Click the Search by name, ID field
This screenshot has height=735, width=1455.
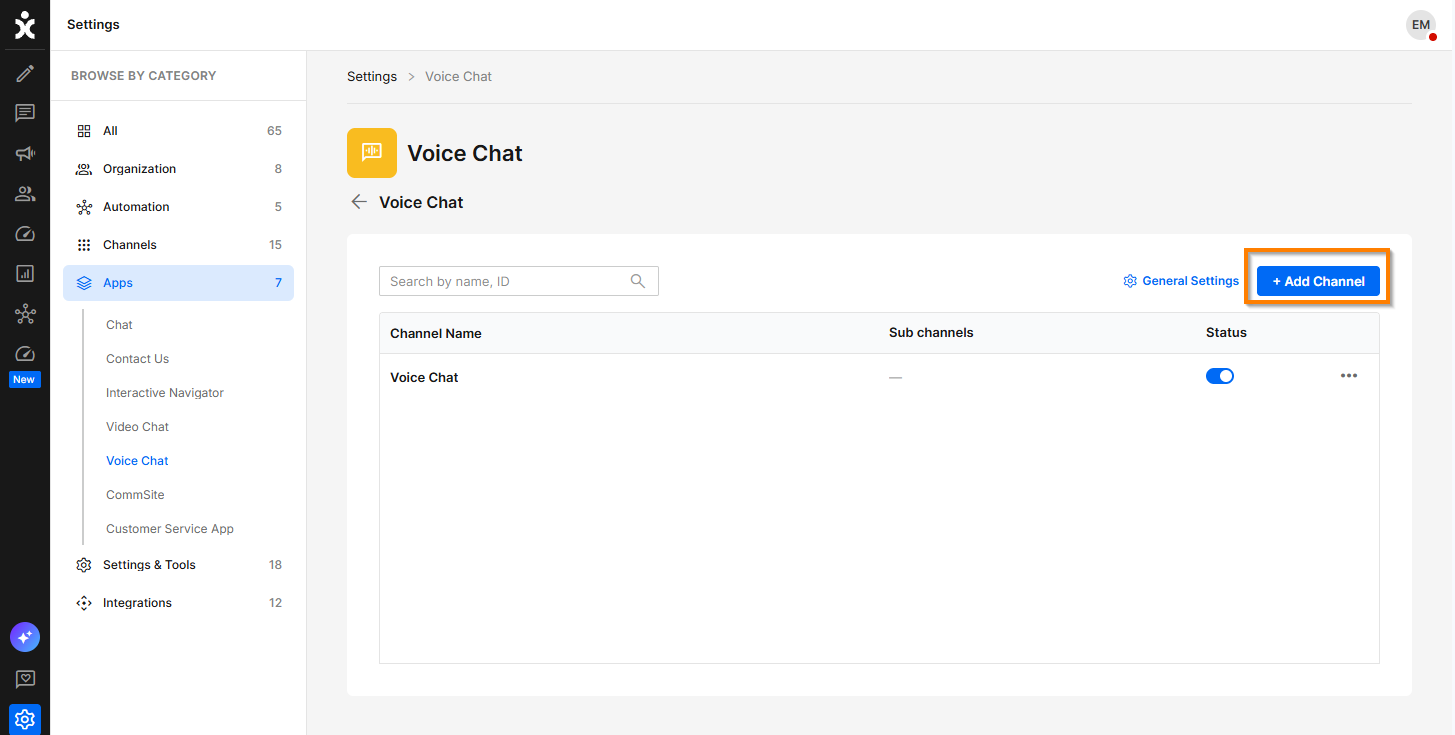point(519,281)
